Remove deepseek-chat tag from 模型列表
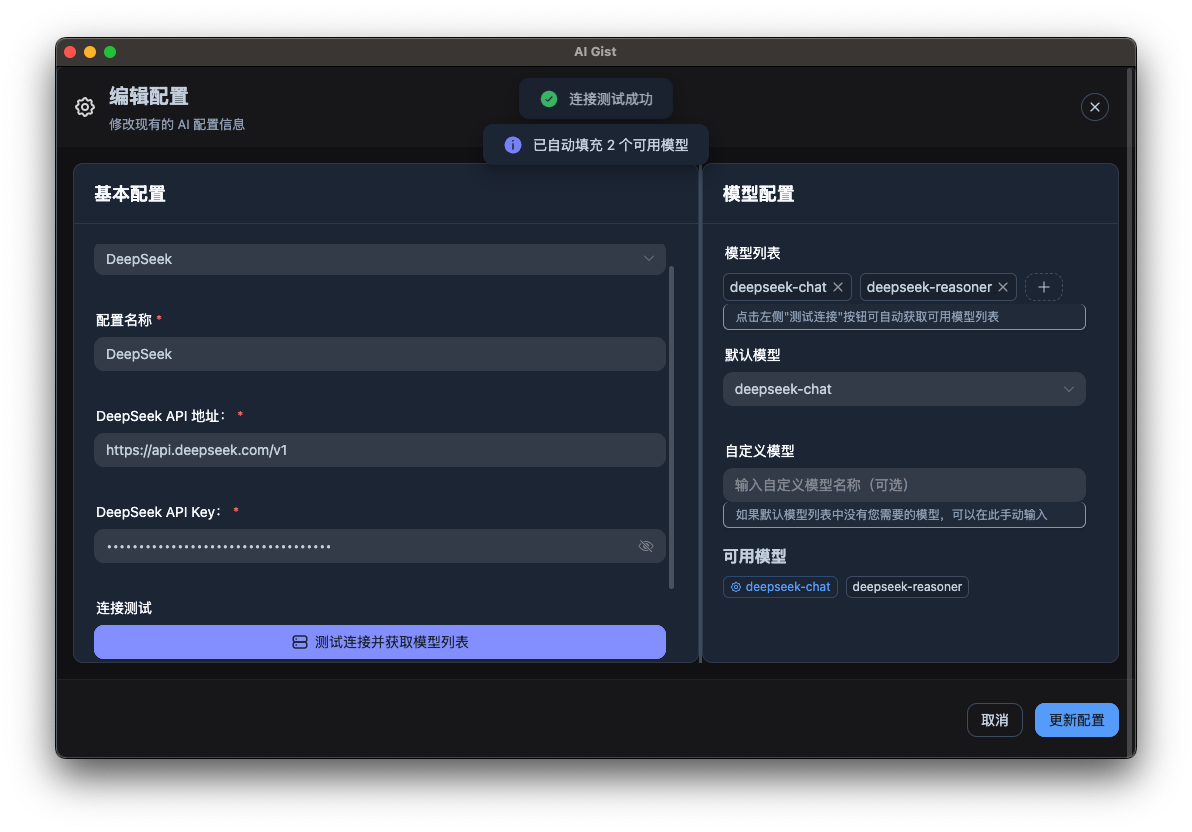 (838, 287)
